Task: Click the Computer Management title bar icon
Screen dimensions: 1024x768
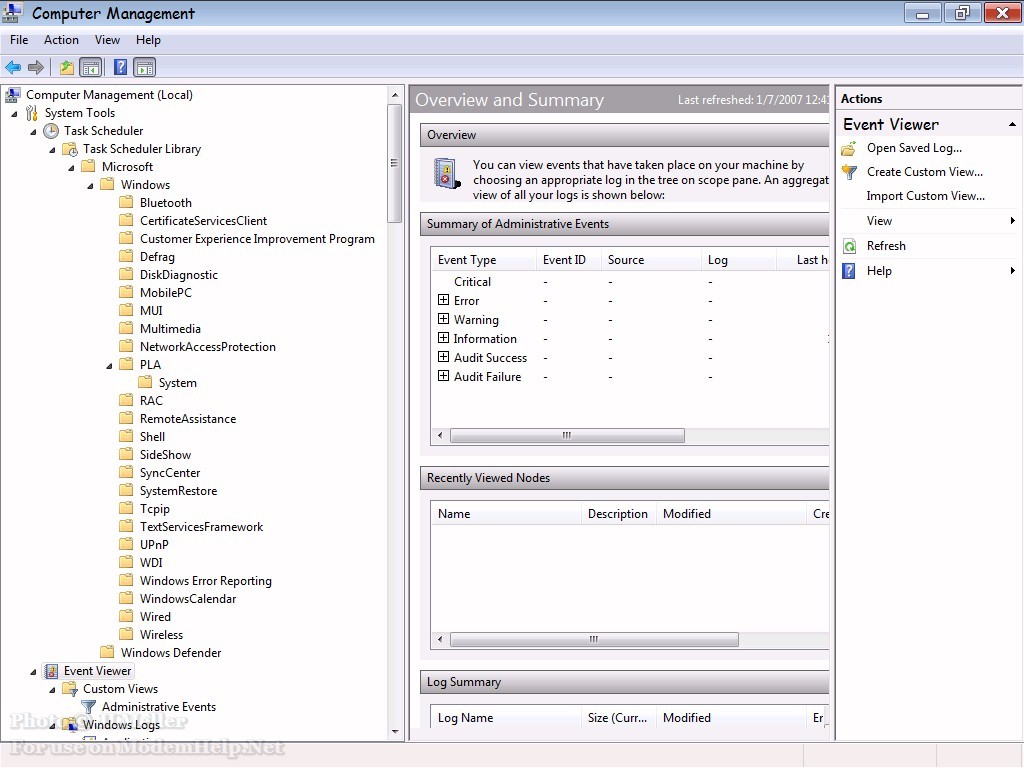Action: point(13,12)
